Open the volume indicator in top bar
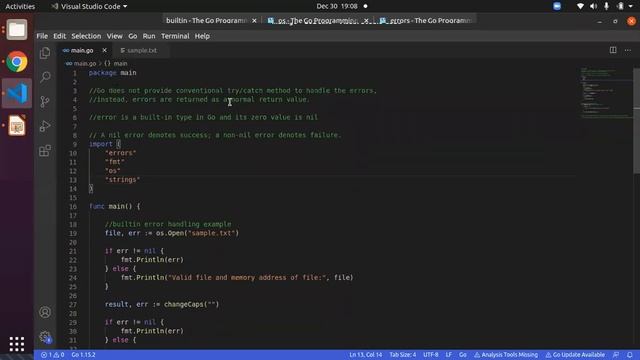640x360 pixels. [593, 6]
